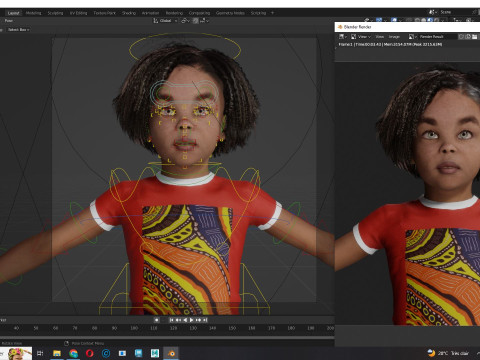
Task: Add a new workspace with plus button
Action: pyautogui.click(x=272, y=13)
